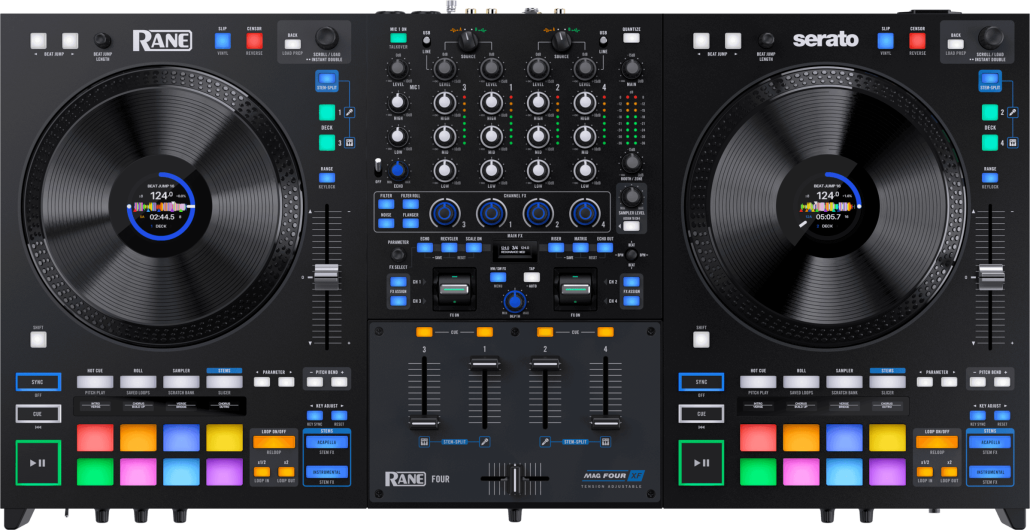The image size is (1030, 530).
Task: Hit the red performance pad on left deck
Action: pos(95,438)
